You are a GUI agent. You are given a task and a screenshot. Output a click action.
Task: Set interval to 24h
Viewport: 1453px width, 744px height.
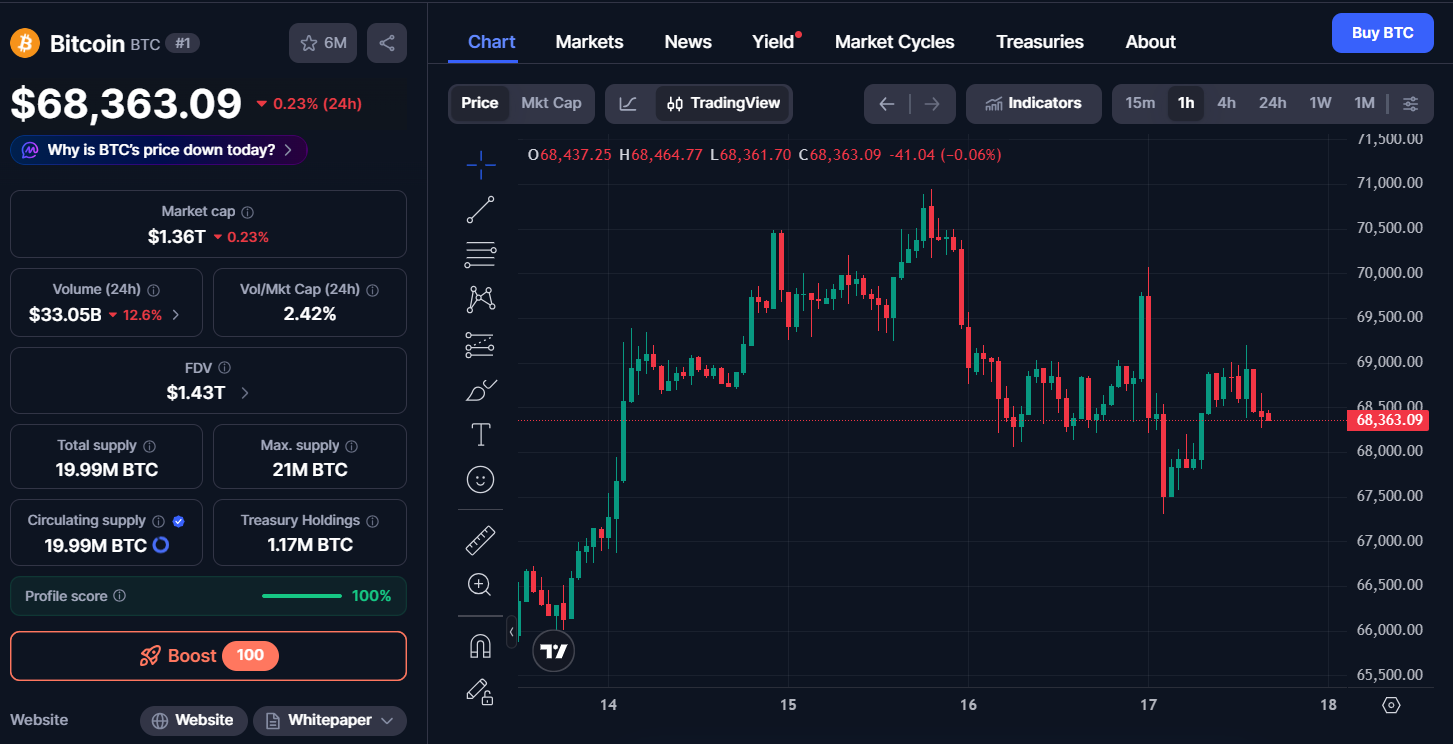pos(1273,103)
